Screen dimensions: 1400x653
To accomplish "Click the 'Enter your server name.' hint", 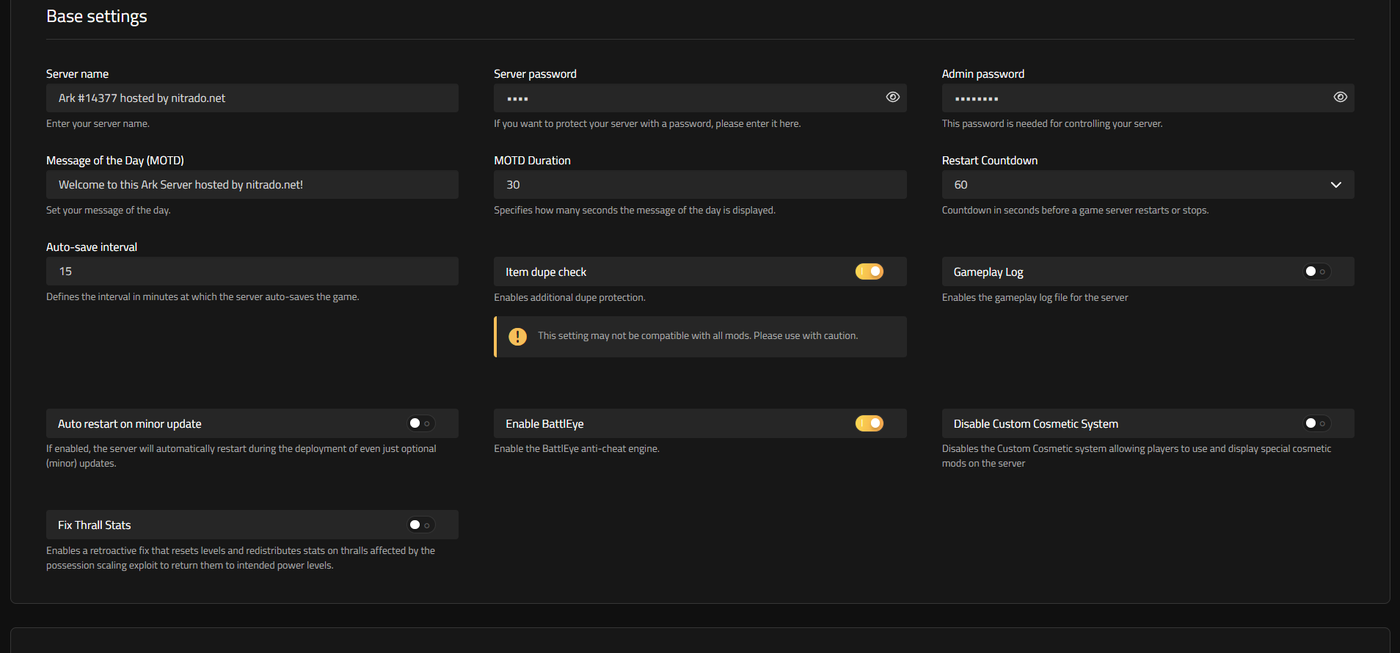I will (98, 124).
